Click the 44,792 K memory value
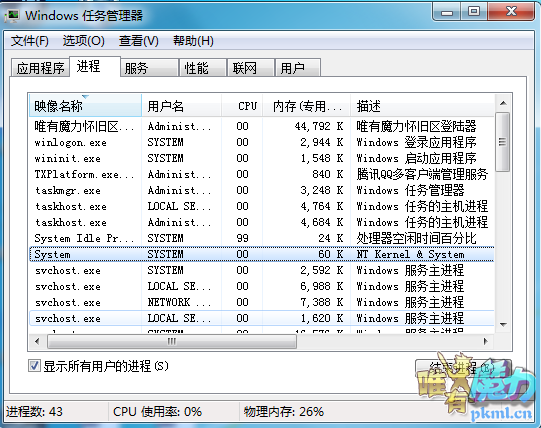The image size is (541, 428). click(319, 126)
